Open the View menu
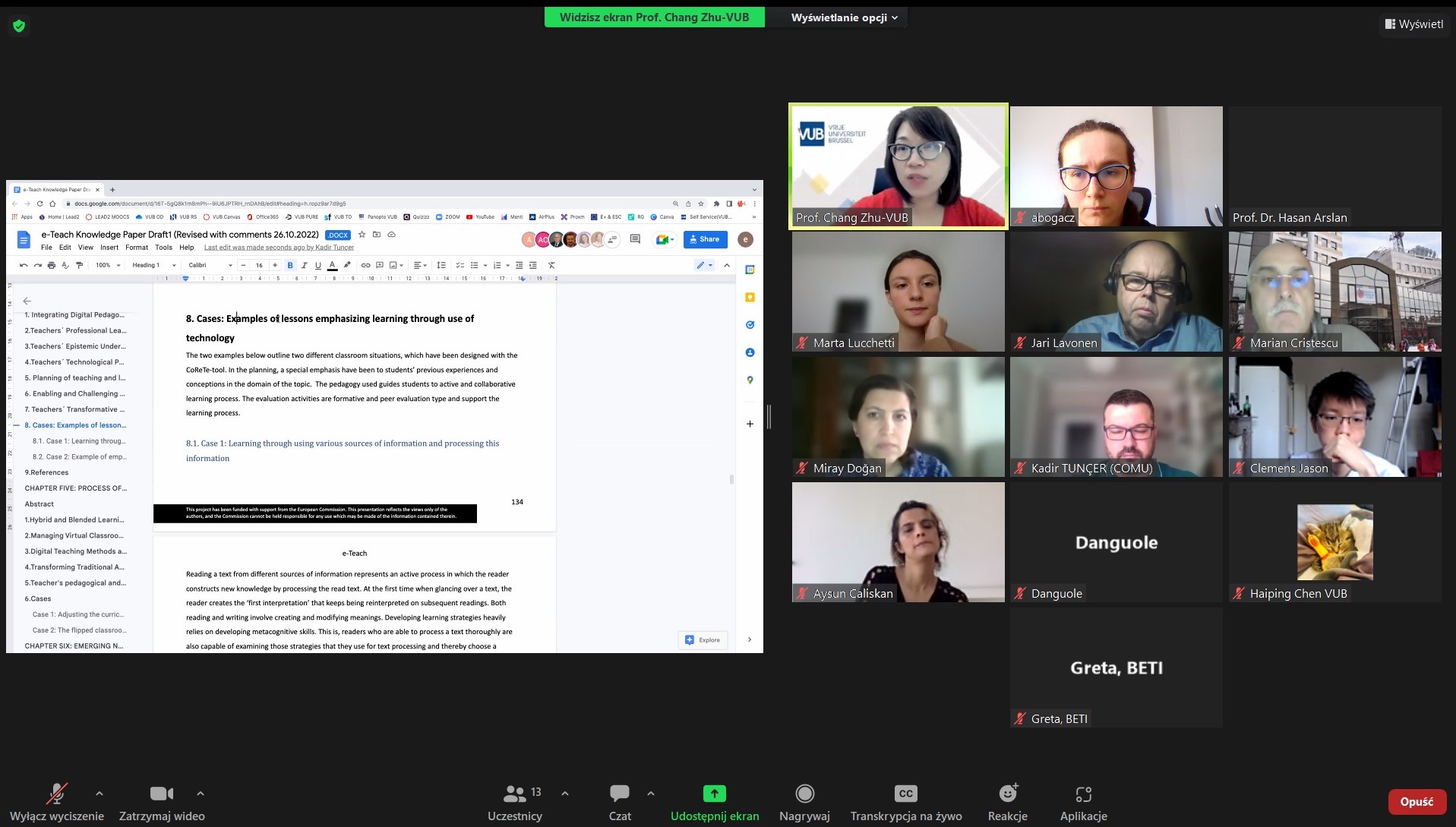Image resolution: width=1456 pixels, height=827 pixels. 86,248
